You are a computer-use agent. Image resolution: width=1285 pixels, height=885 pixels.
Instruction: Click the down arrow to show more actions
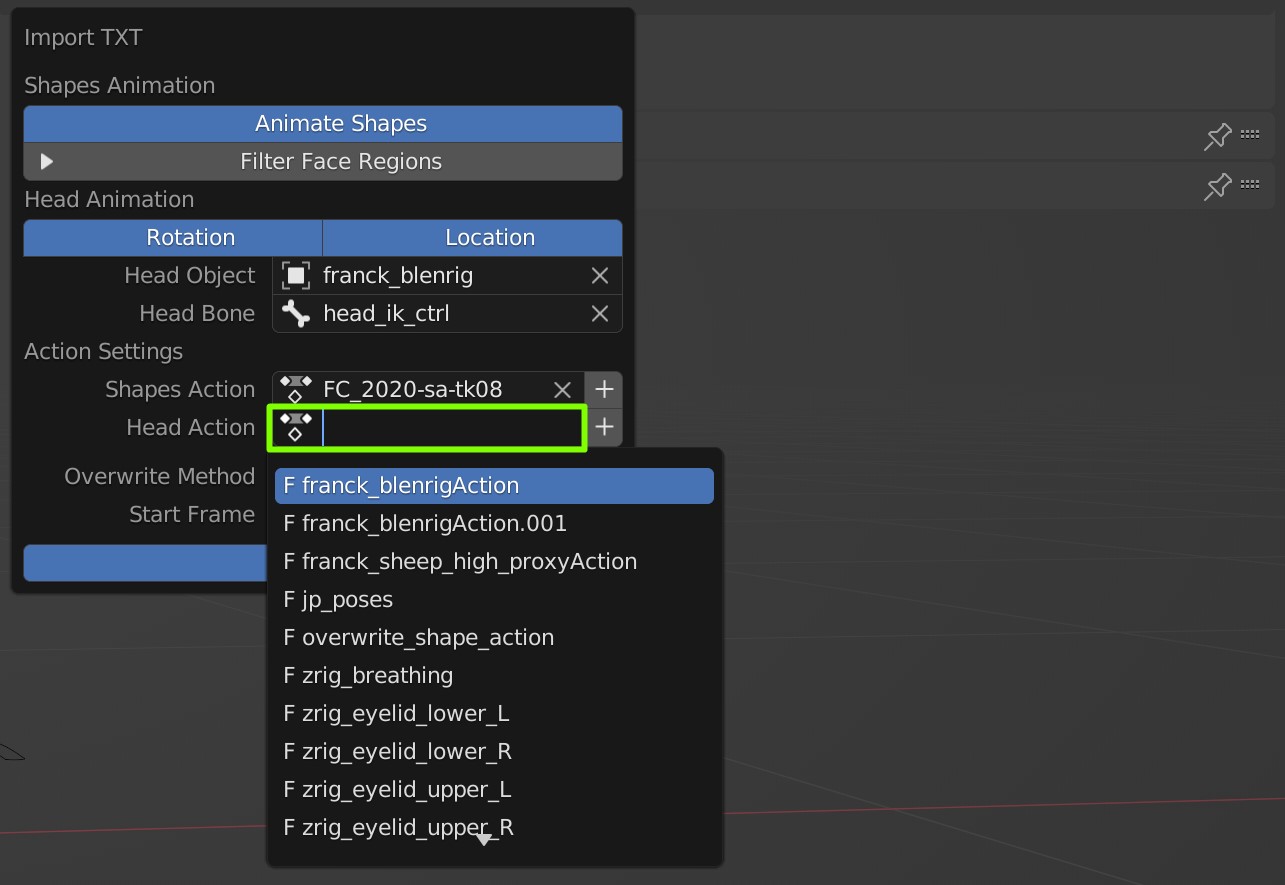(x=484, y=840)
